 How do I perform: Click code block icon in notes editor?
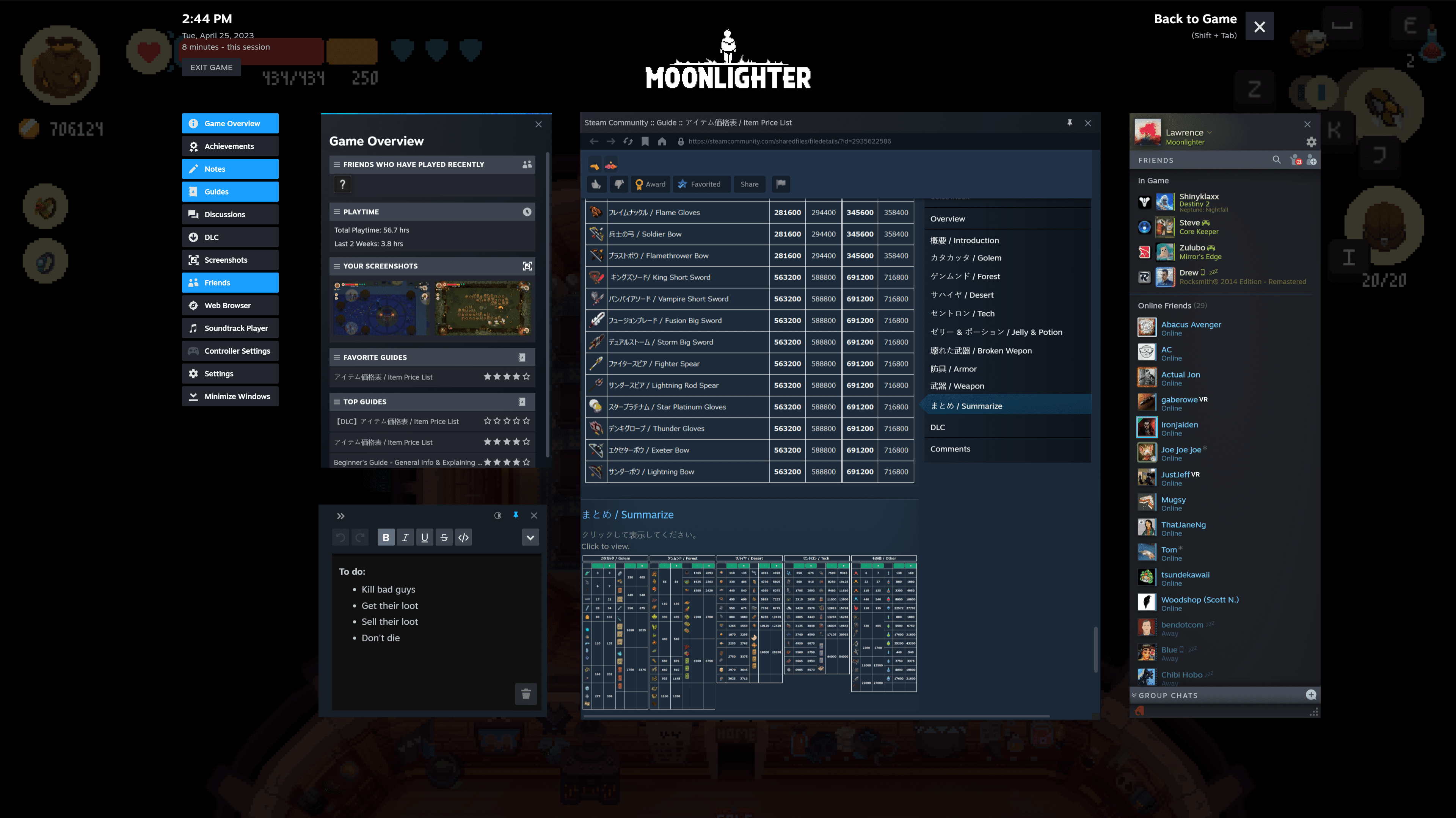click(463, 537)
